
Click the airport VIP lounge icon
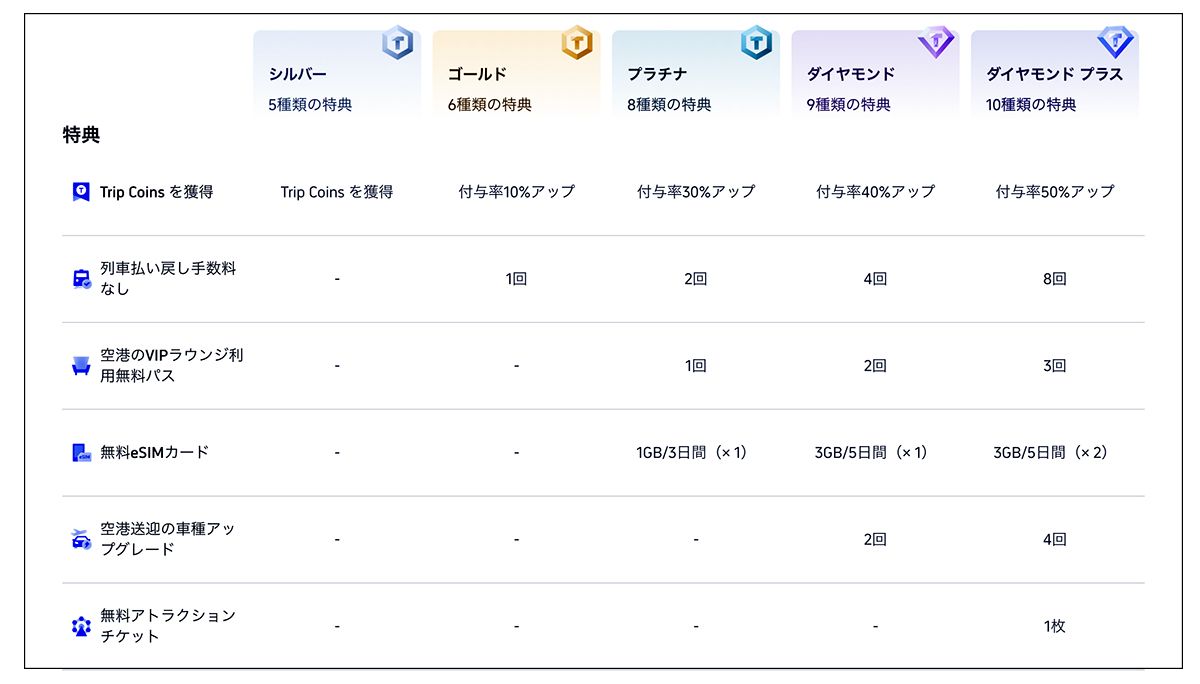(x=81, y=366)
